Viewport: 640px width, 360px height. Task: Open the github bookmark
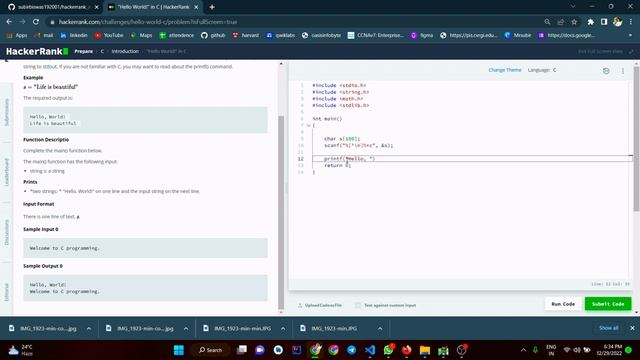(x=213, y=36)
